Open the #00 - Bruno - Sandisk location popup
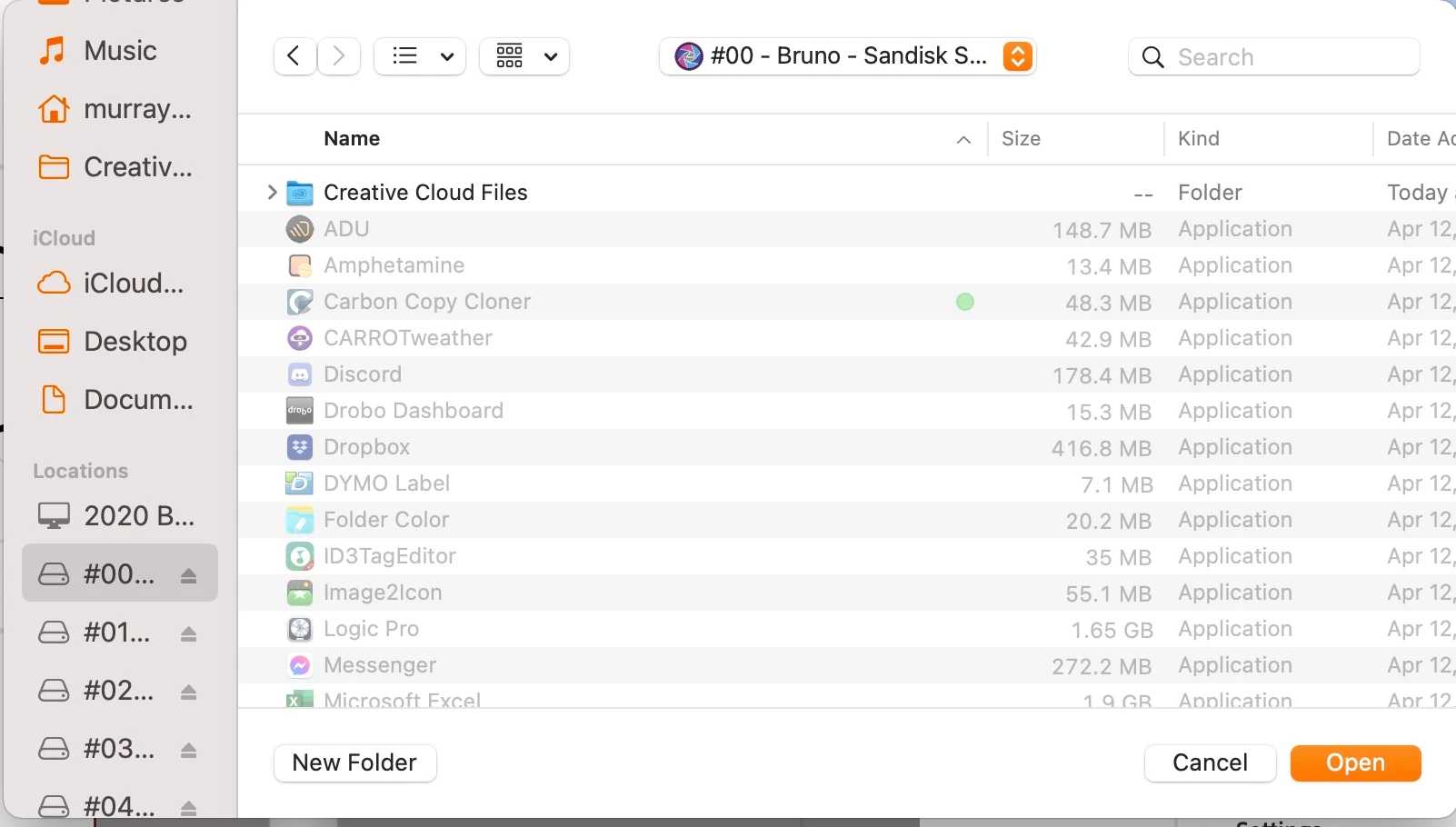This screenshot has height=827, width=1456. 847,56
